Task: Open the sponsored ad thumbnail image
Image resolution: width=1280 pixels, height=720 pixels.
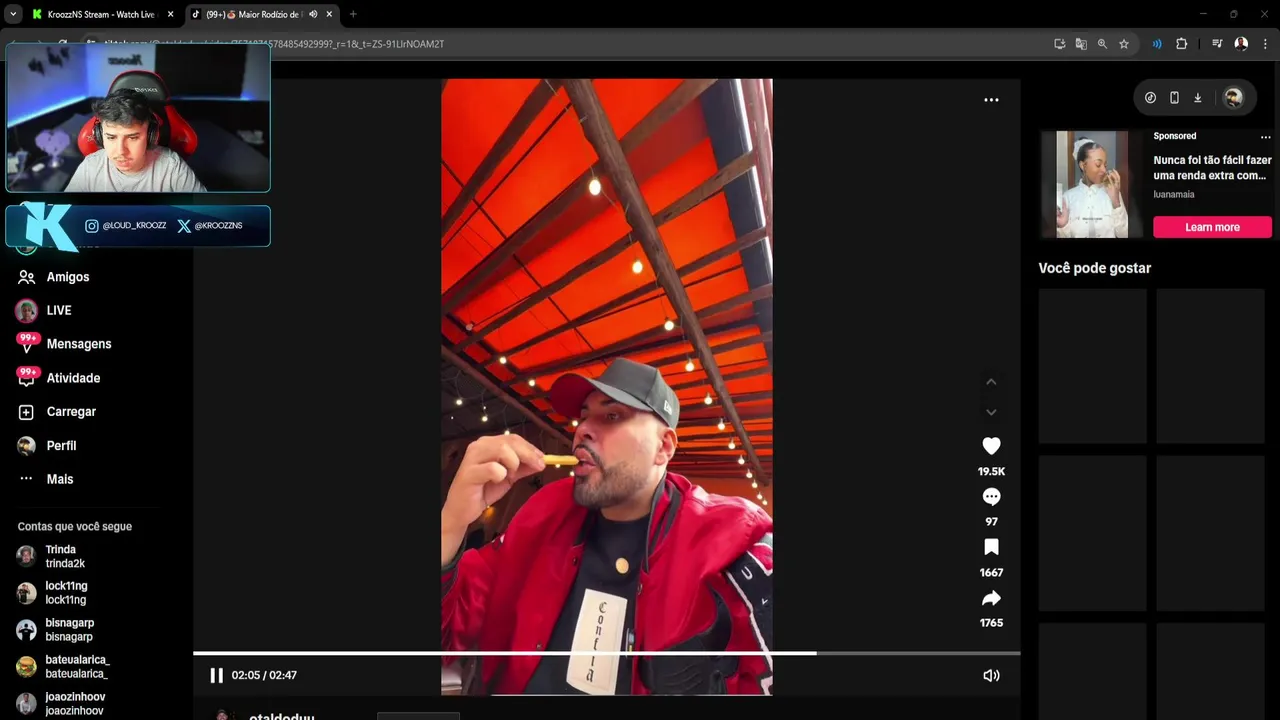Action: pos(1092,185)
